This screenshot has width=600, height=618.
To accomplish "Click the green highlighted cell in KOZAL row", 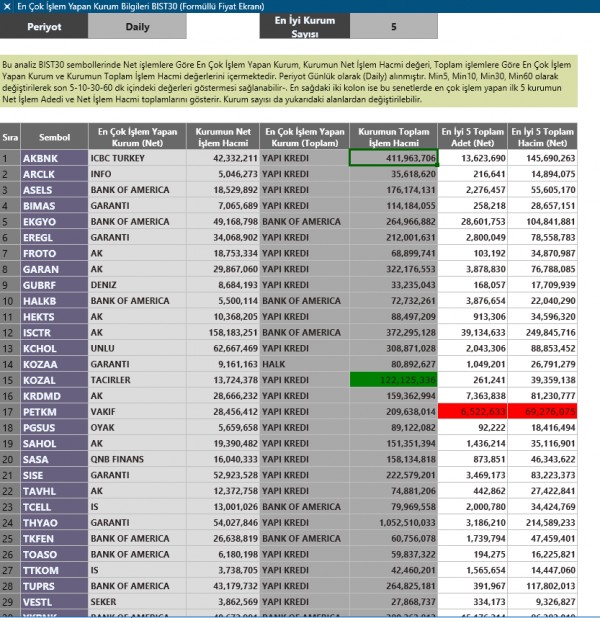I will pos(393,380).
